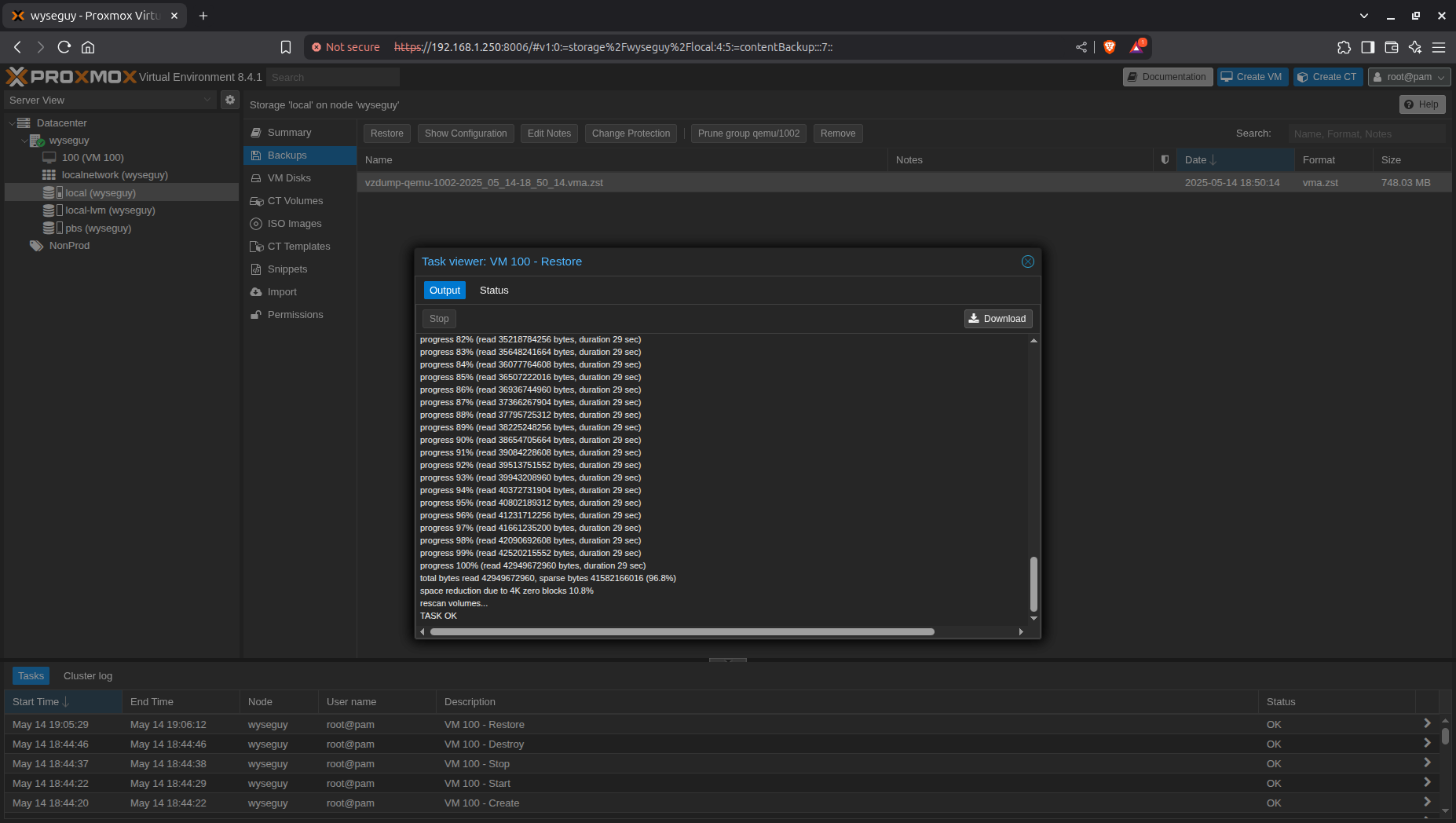The height and width of the screenshot is (823, 1456).
Task: Download the task log
Action: [x=998, y=319]
